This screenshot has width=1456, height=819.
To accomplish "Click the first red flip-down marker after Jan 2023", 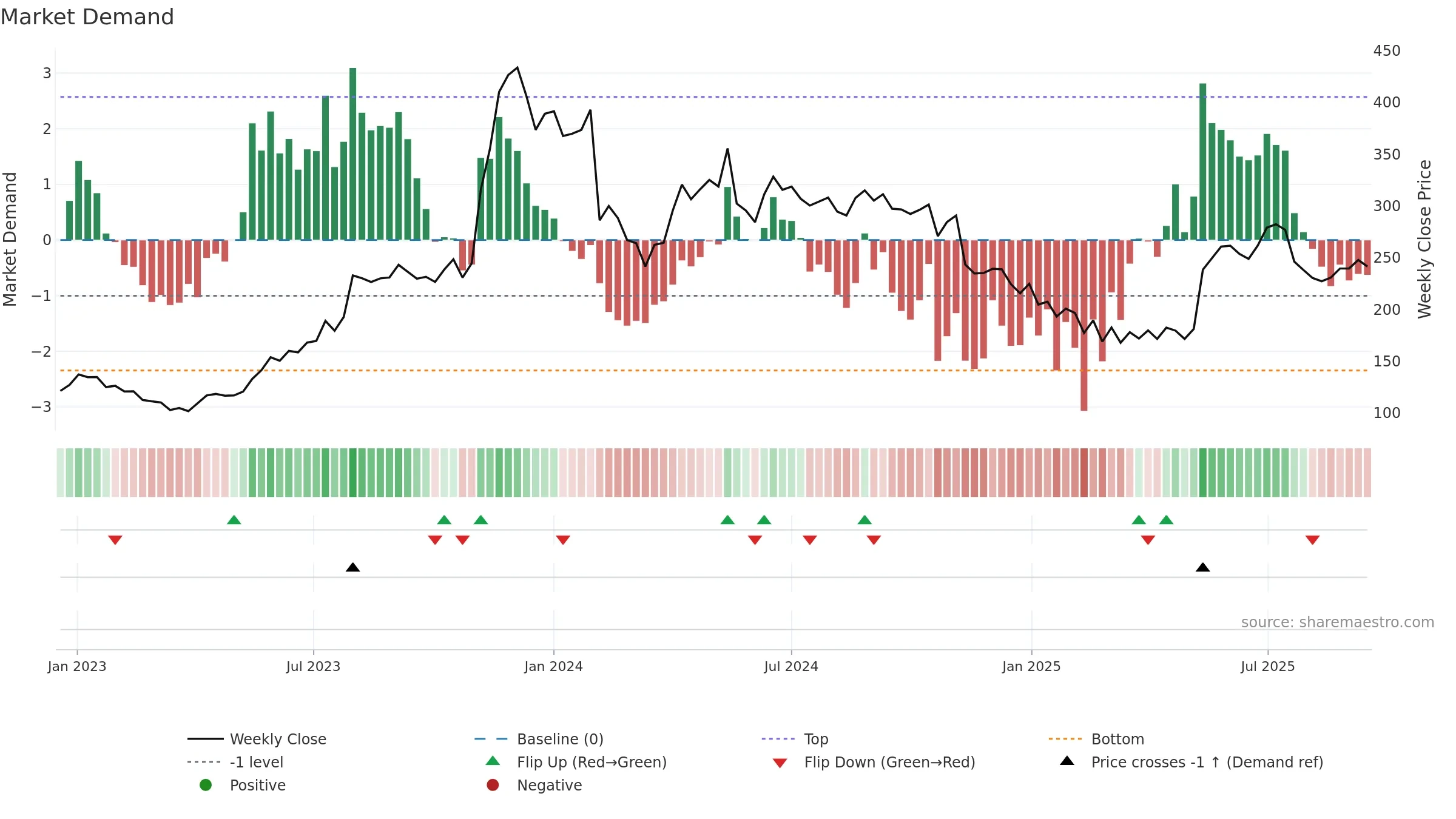I will pos(115,540).
